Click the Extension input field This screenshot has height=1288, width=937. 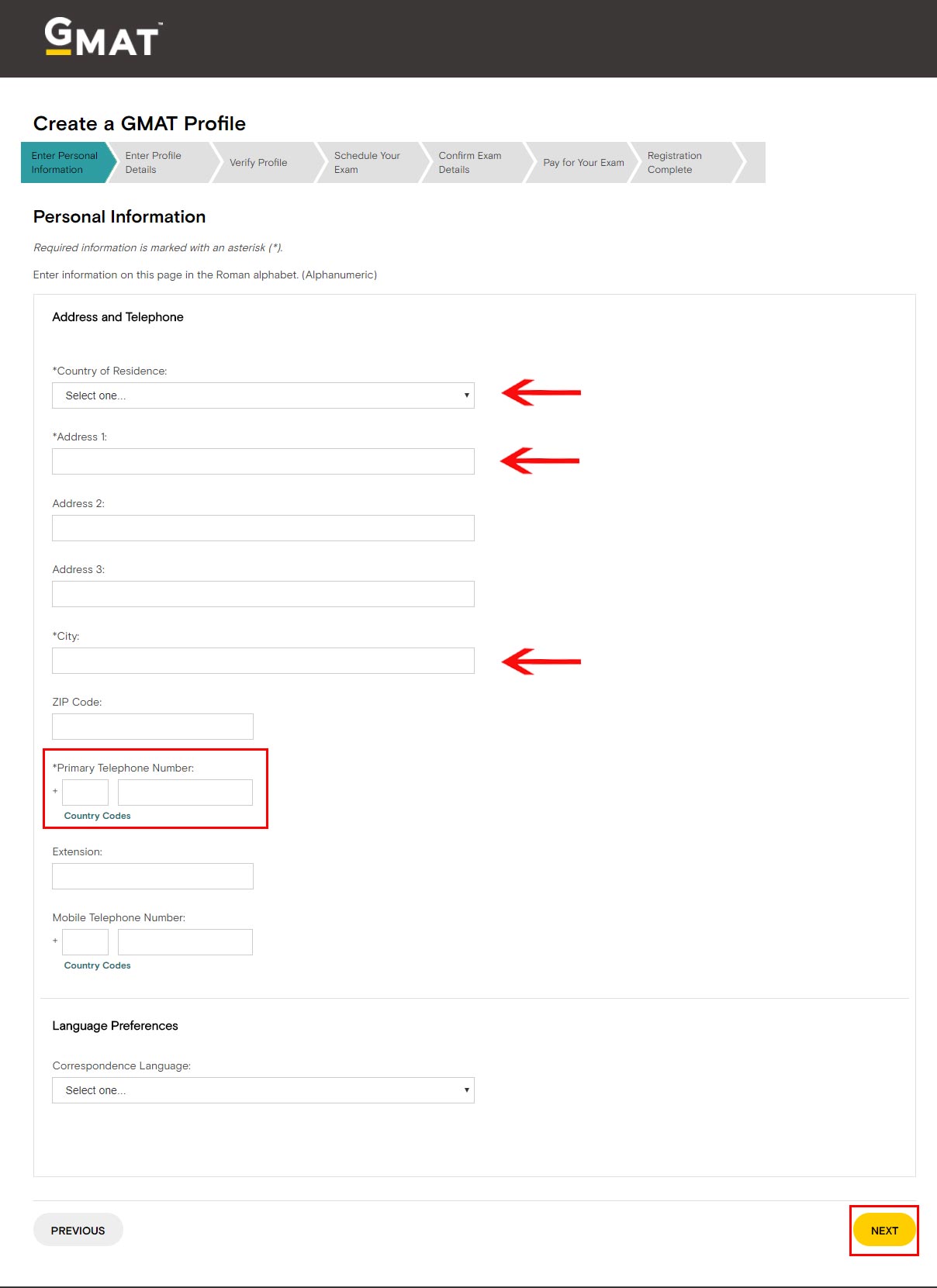153,876
